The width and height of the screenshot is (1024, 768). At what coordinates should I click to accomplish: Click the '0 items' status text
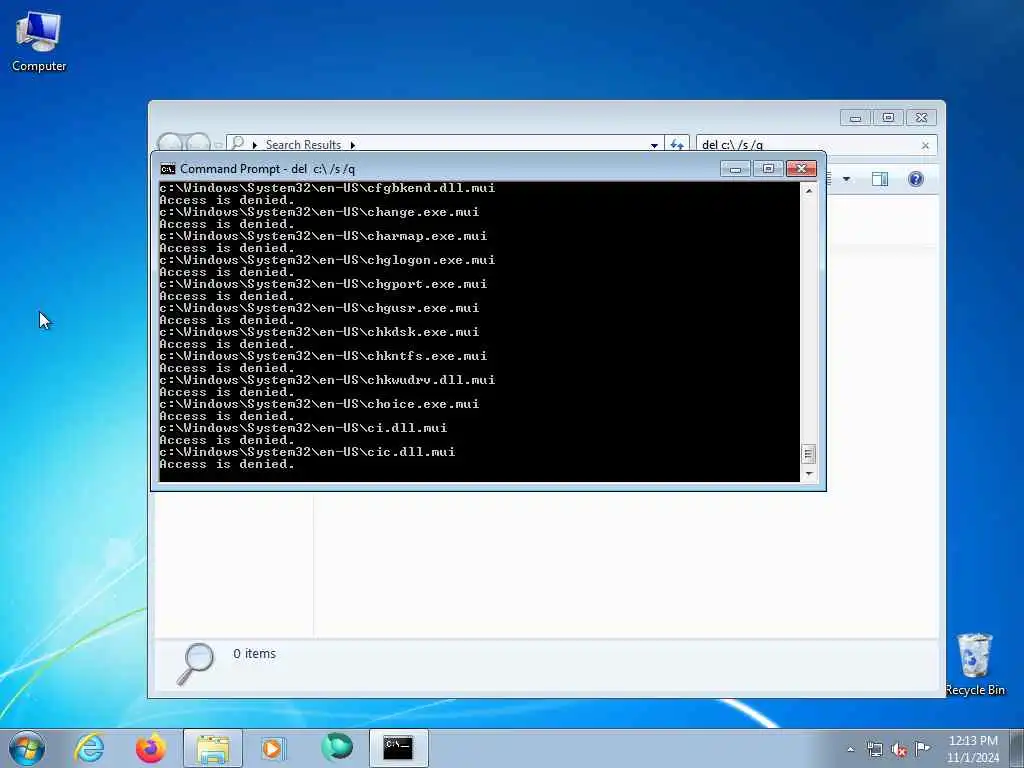(x=255, y=654)
